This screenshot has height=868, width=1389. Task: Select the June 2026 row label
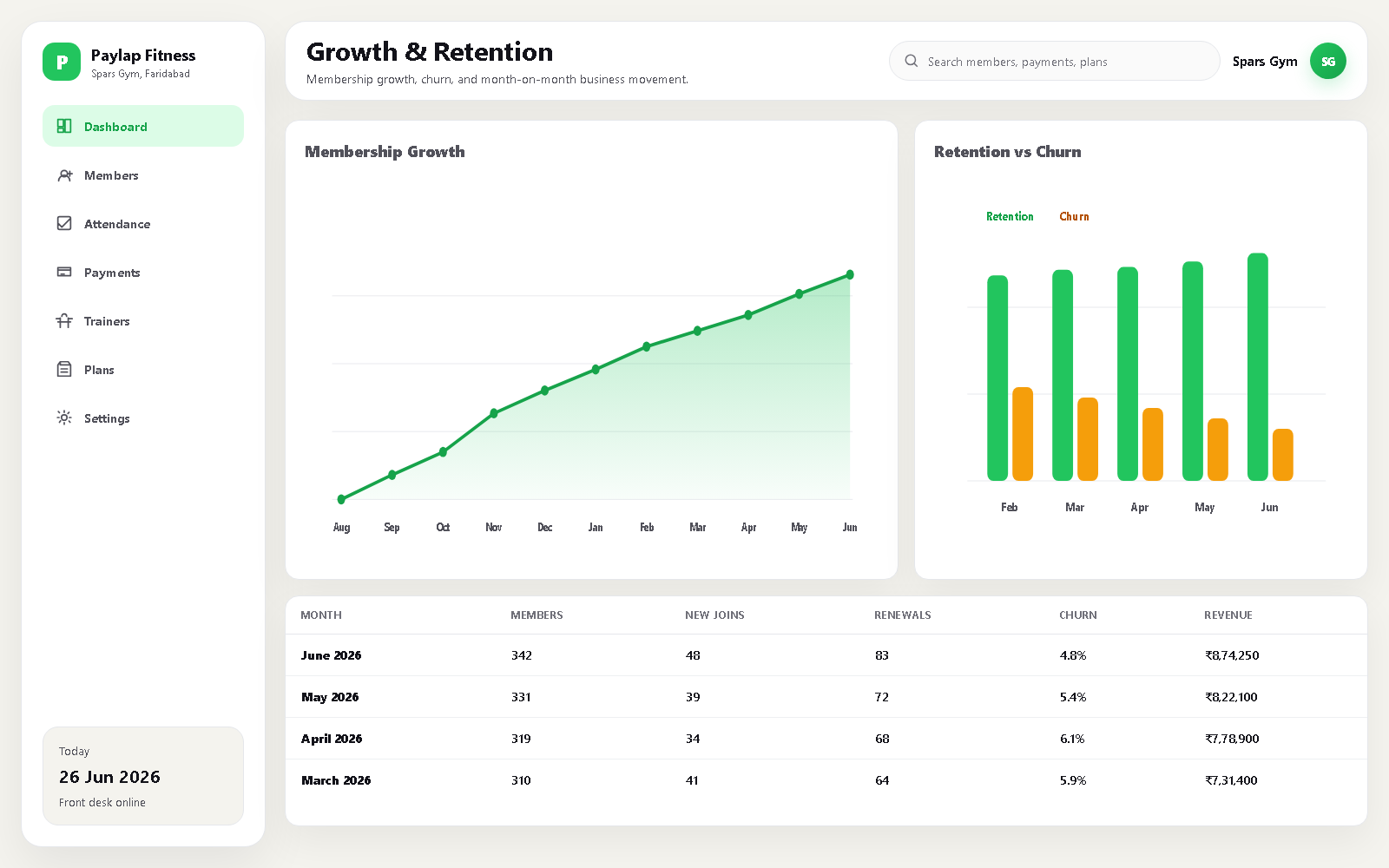click(x=331, y=655)
